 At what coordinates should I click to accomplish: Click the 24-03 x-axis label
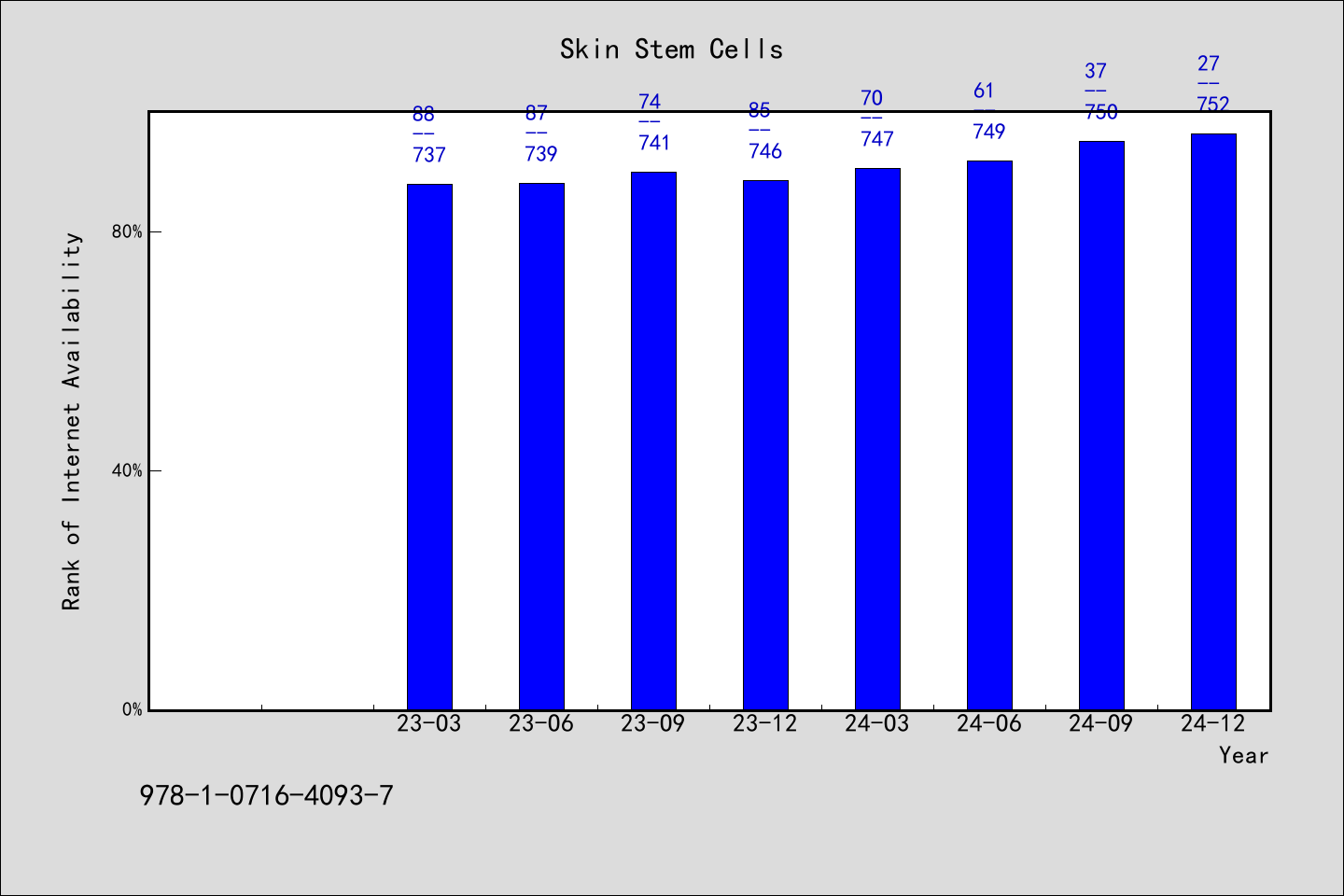tap(877, 723)
